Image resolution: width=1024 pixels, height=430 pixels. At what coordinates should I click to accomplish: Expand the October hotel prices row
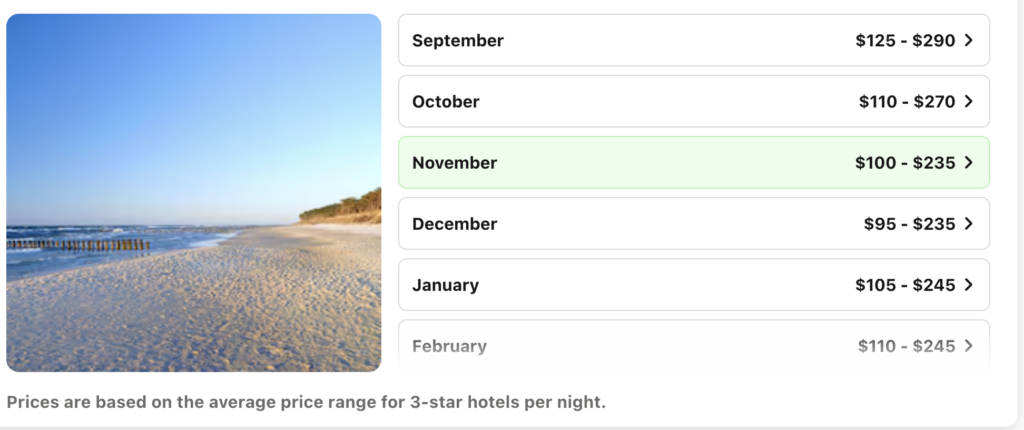point(694,102)
